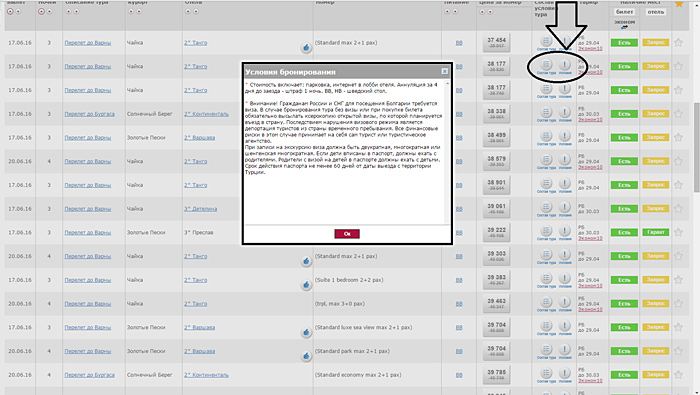This screenshot has width=700, height=395.
Task: Toggle the economy class swap arrows under the ticket header
Action: point(624,27)
